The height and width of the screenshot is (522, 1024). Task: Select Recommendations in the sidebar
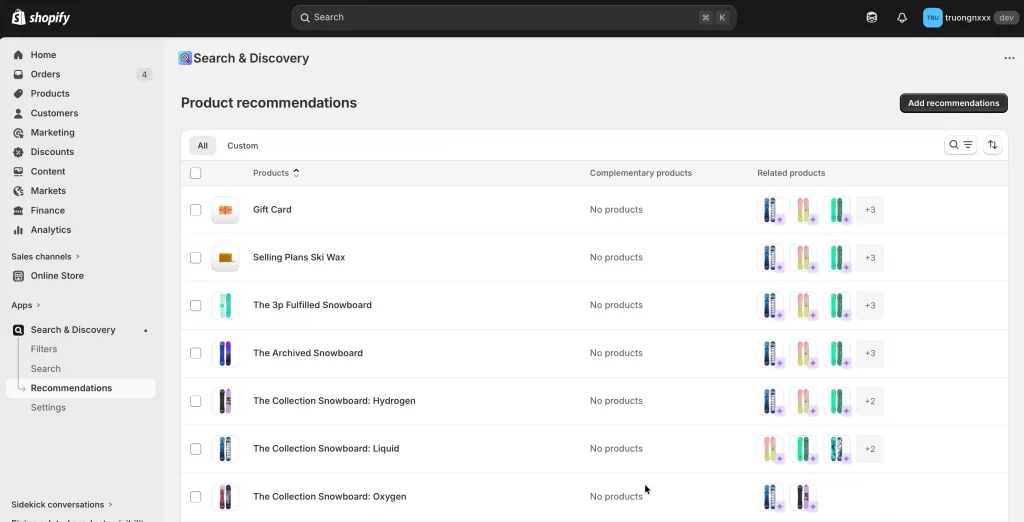[81, 388]
